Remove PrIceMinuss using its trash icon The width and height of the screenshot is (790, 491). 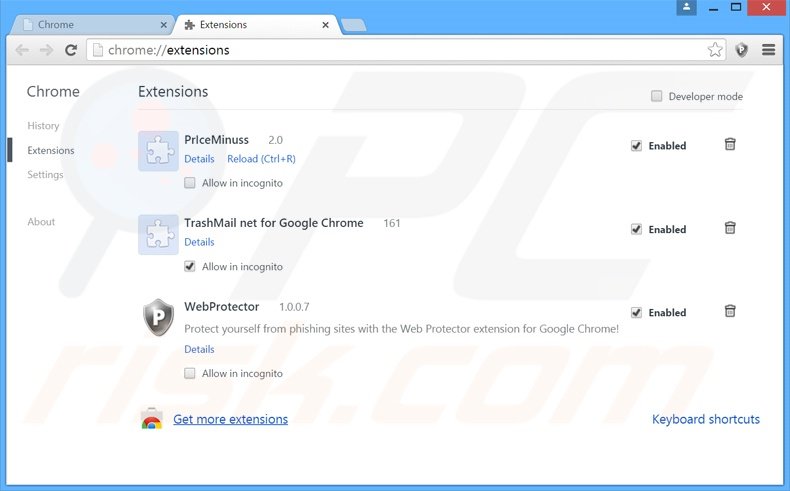point(730,145)
